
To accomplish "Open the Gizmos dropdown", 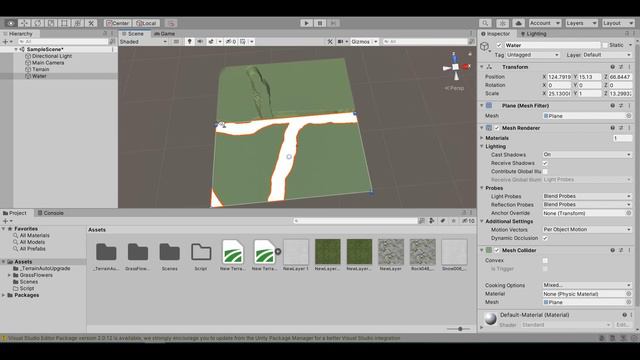I will tap(364, 42).
